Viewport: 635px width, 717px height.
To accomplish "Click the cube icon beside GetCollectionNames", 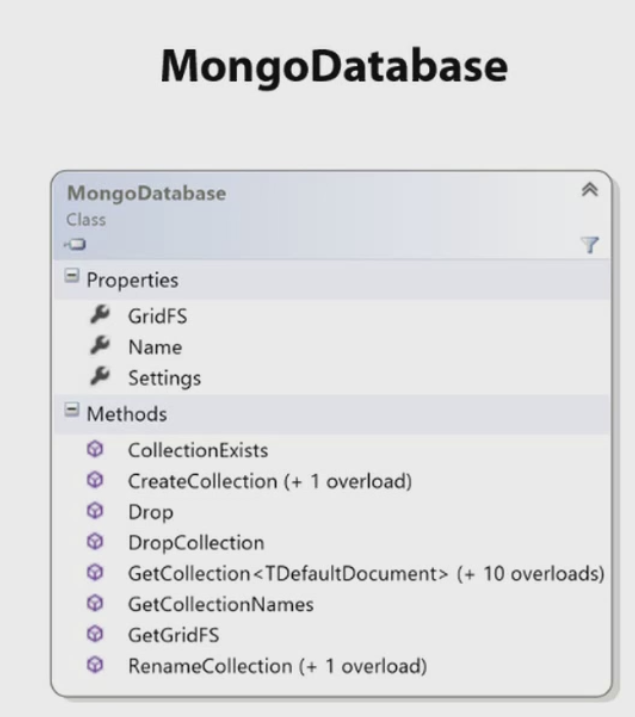I will click(x=95, y=603).
